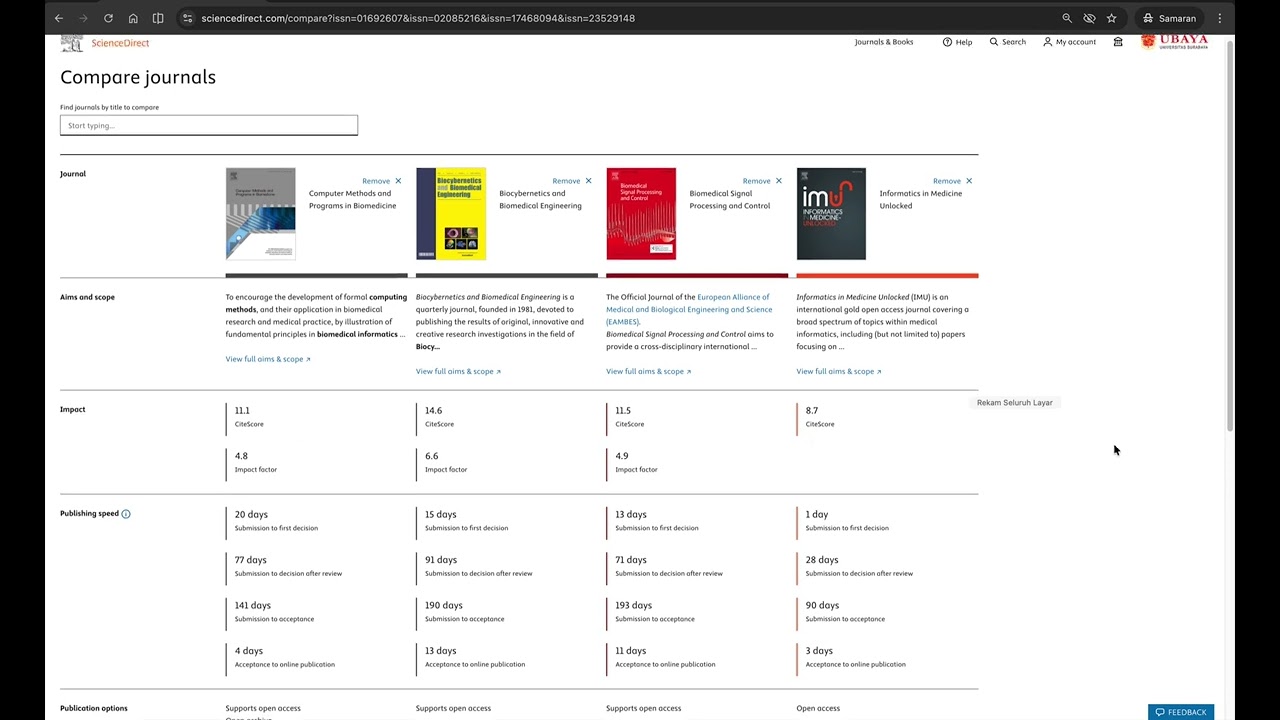The image size is (1280, 720).
Task: Select '193 days' submission to acceptance
Action: (x=633, y=605)
